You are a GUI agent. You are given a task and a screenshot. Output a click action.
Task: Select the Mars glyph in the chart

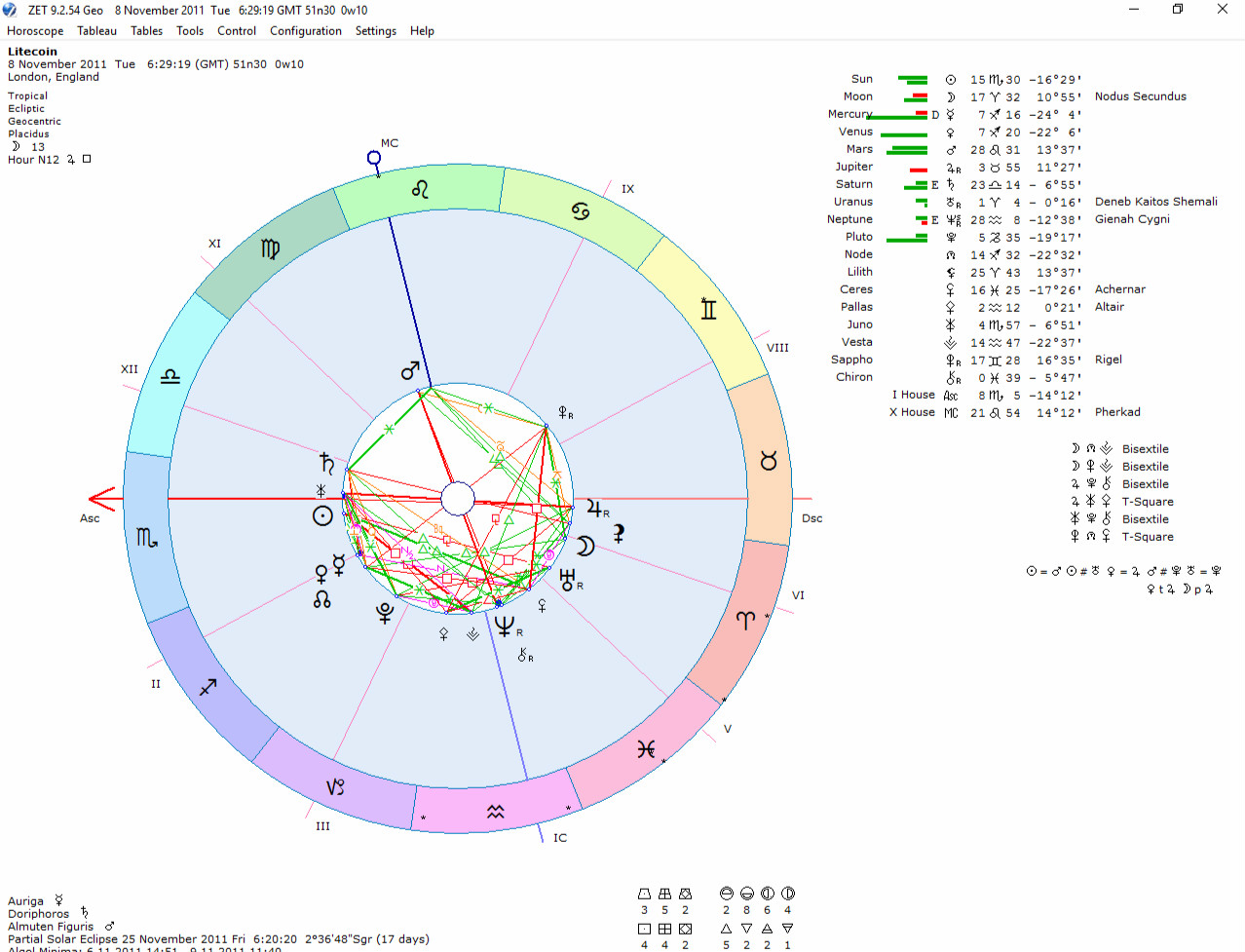coord(410,370)
